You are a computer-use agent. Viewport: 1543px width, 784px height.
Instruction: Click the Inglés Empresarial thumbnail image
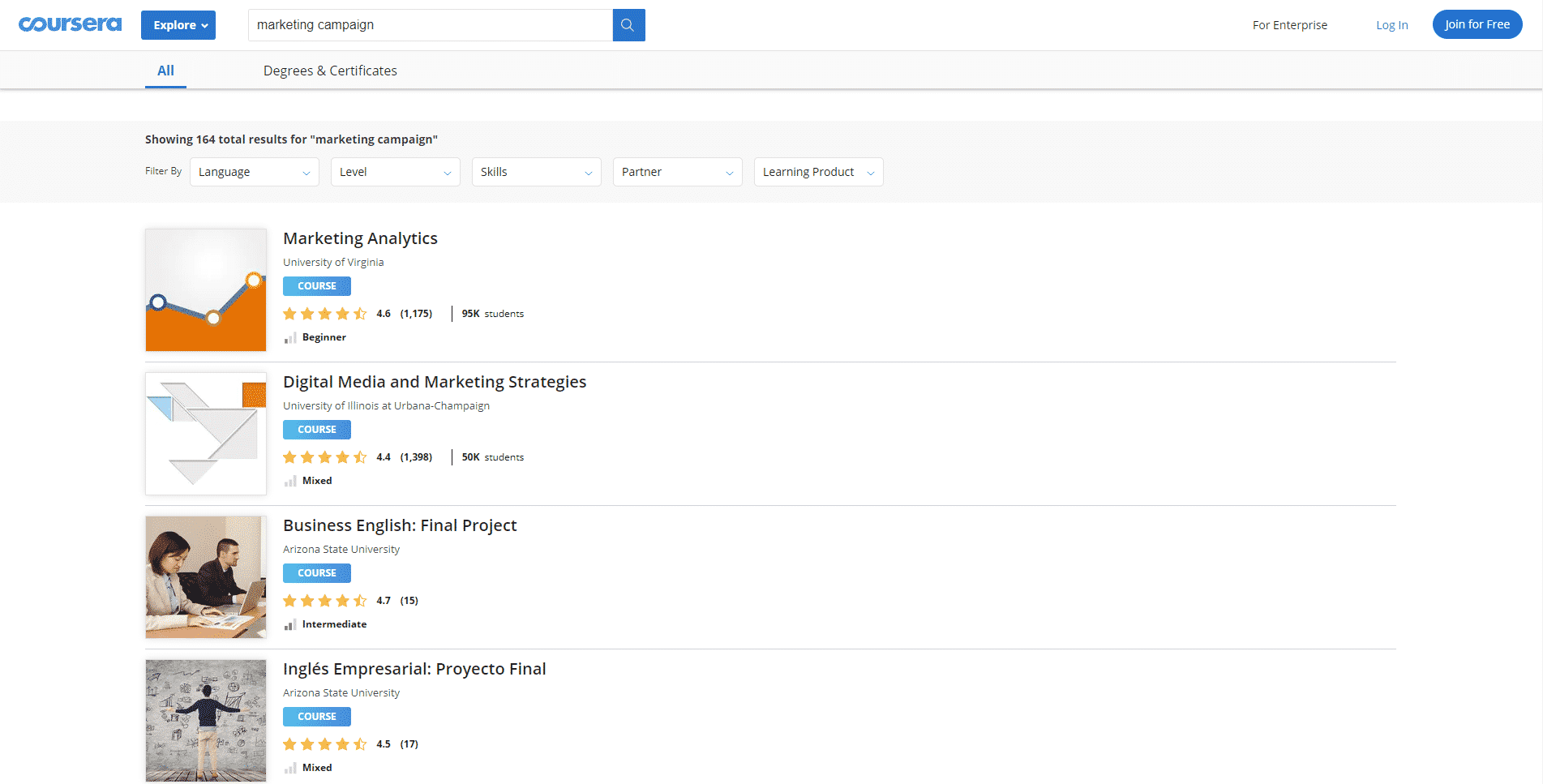point(206,721)
